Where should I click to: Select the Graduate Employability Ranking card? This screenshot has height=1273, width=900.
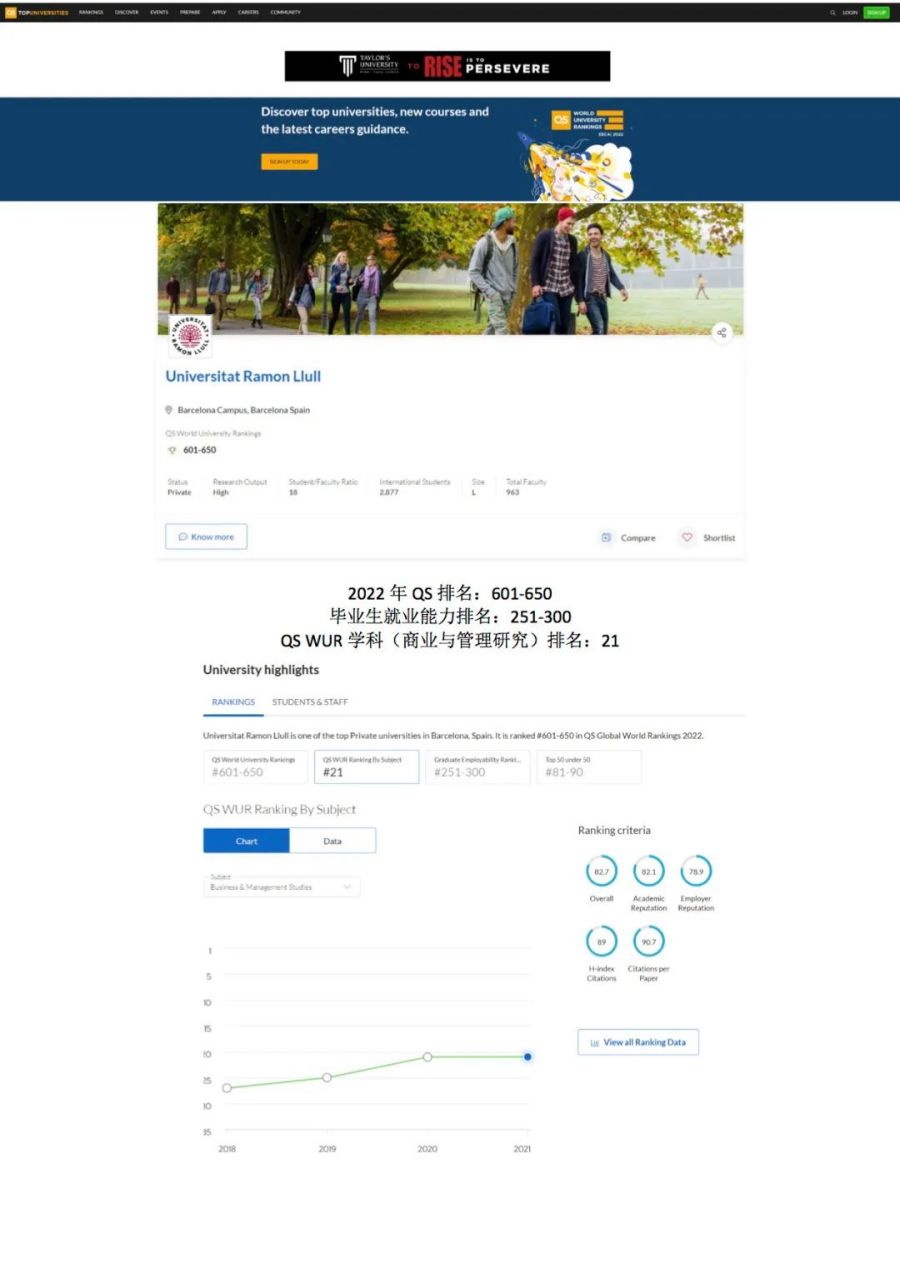[478, 767]
